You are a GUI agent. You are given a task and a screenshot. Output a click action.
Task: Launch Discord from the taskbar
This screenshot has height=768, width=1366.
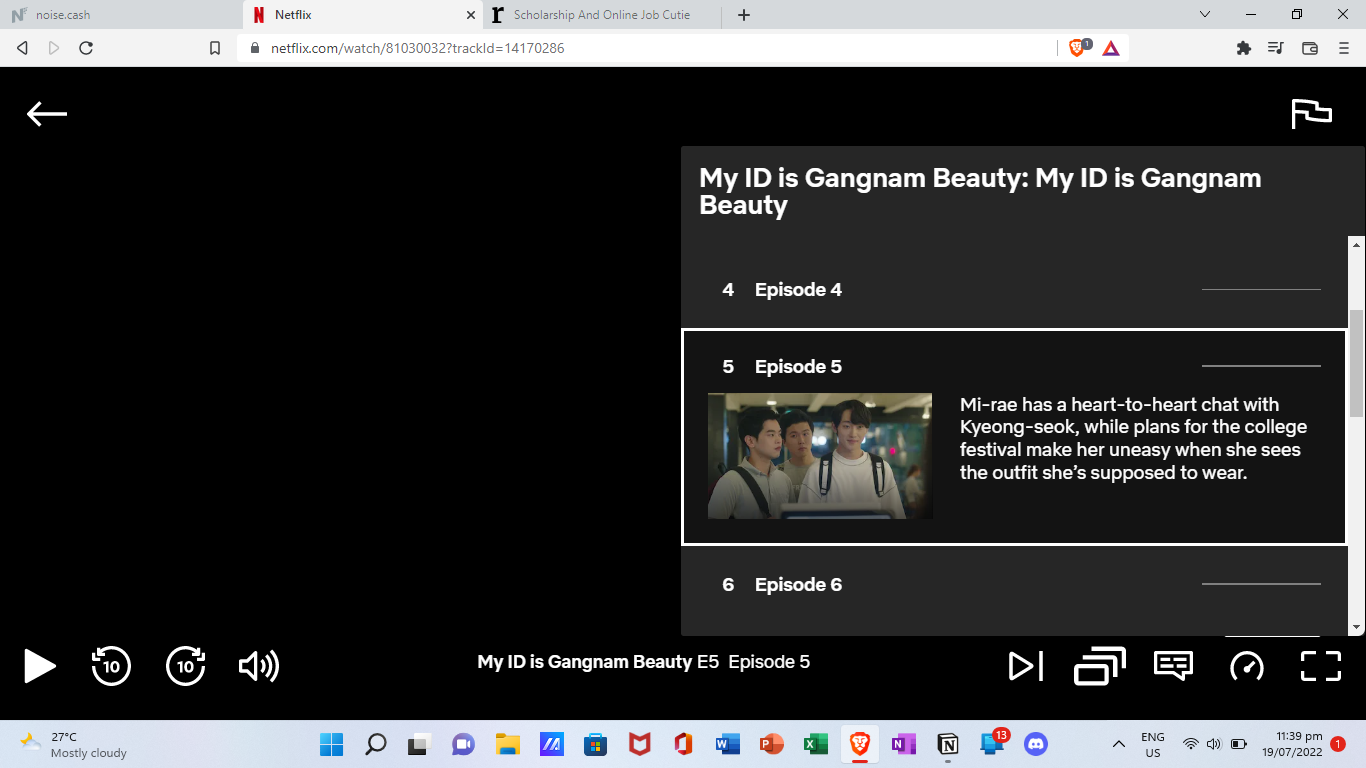tap(1036, 744)
